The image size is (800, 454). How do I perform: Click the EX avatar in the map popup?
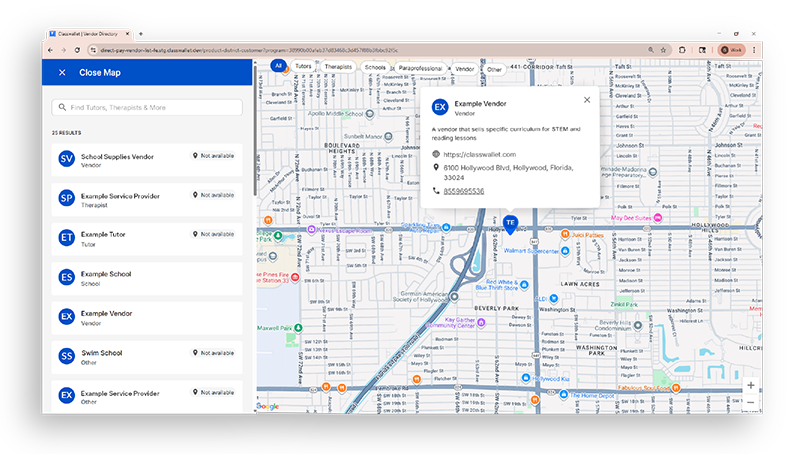point(440,107)
